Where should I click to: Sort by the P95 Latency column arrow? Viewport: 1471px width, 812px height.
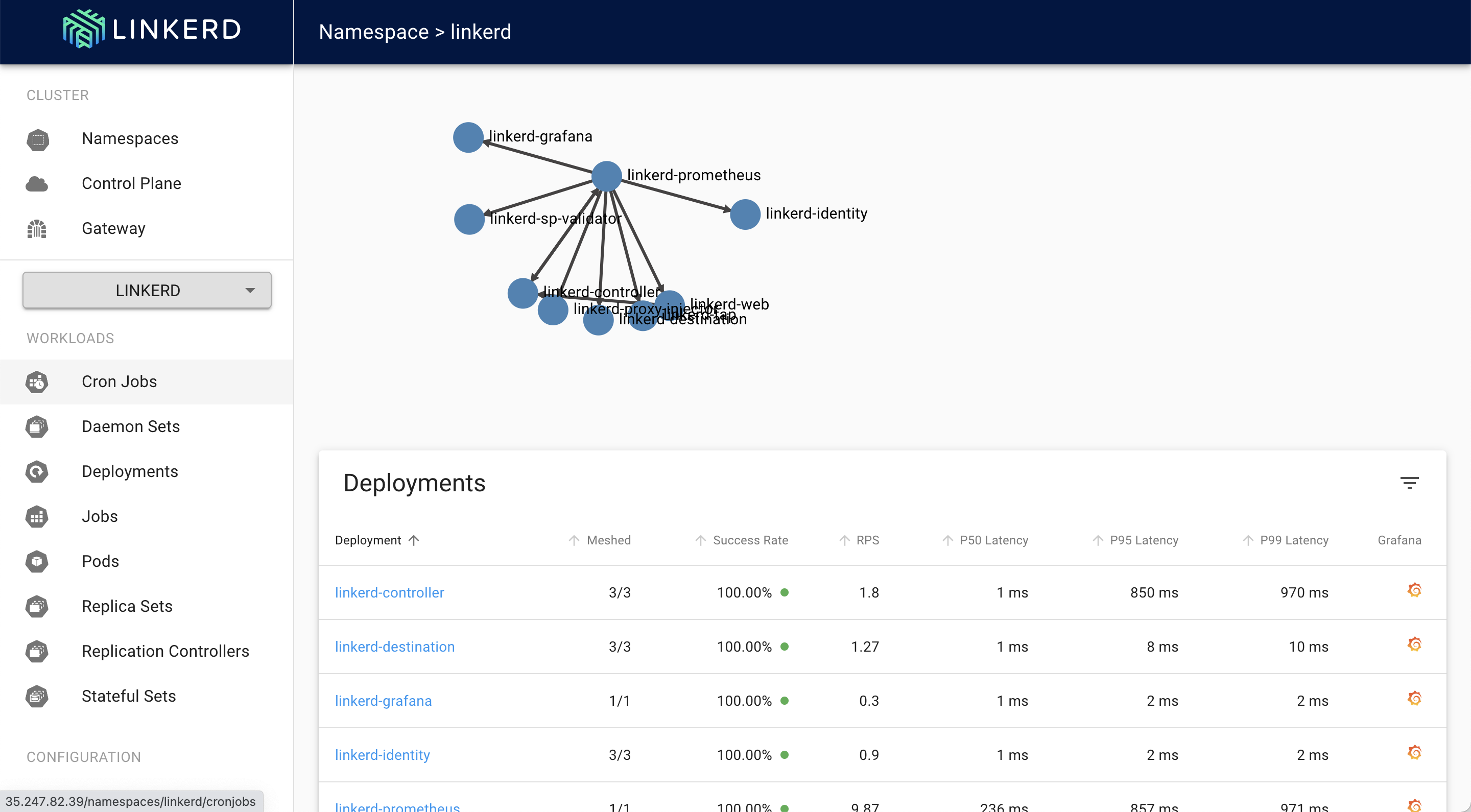click(x=1098, y=540)
